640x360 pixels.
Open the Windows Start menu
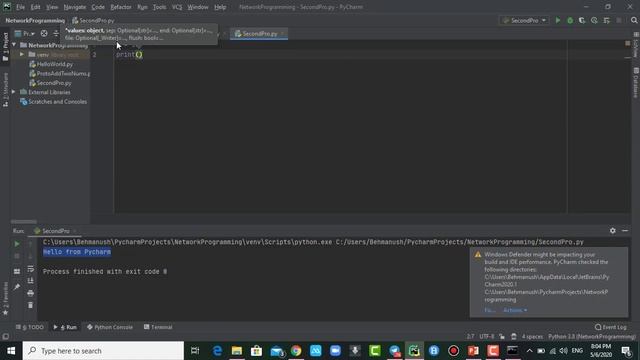11,351
